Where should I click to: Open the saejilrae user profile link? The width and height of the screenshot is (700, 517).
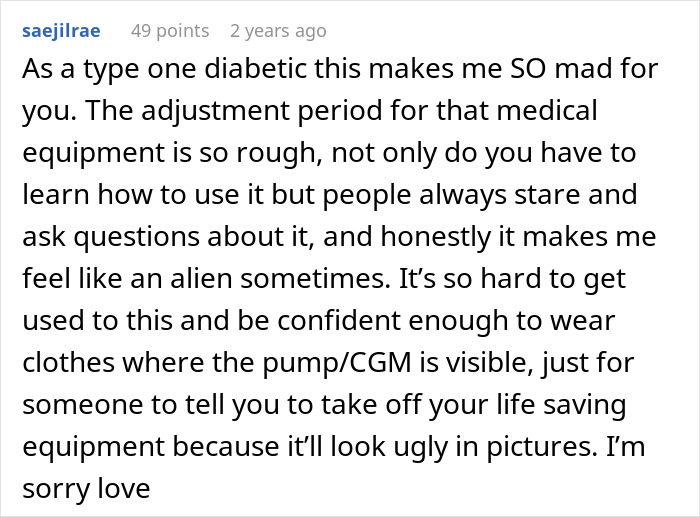pos(61,31)
